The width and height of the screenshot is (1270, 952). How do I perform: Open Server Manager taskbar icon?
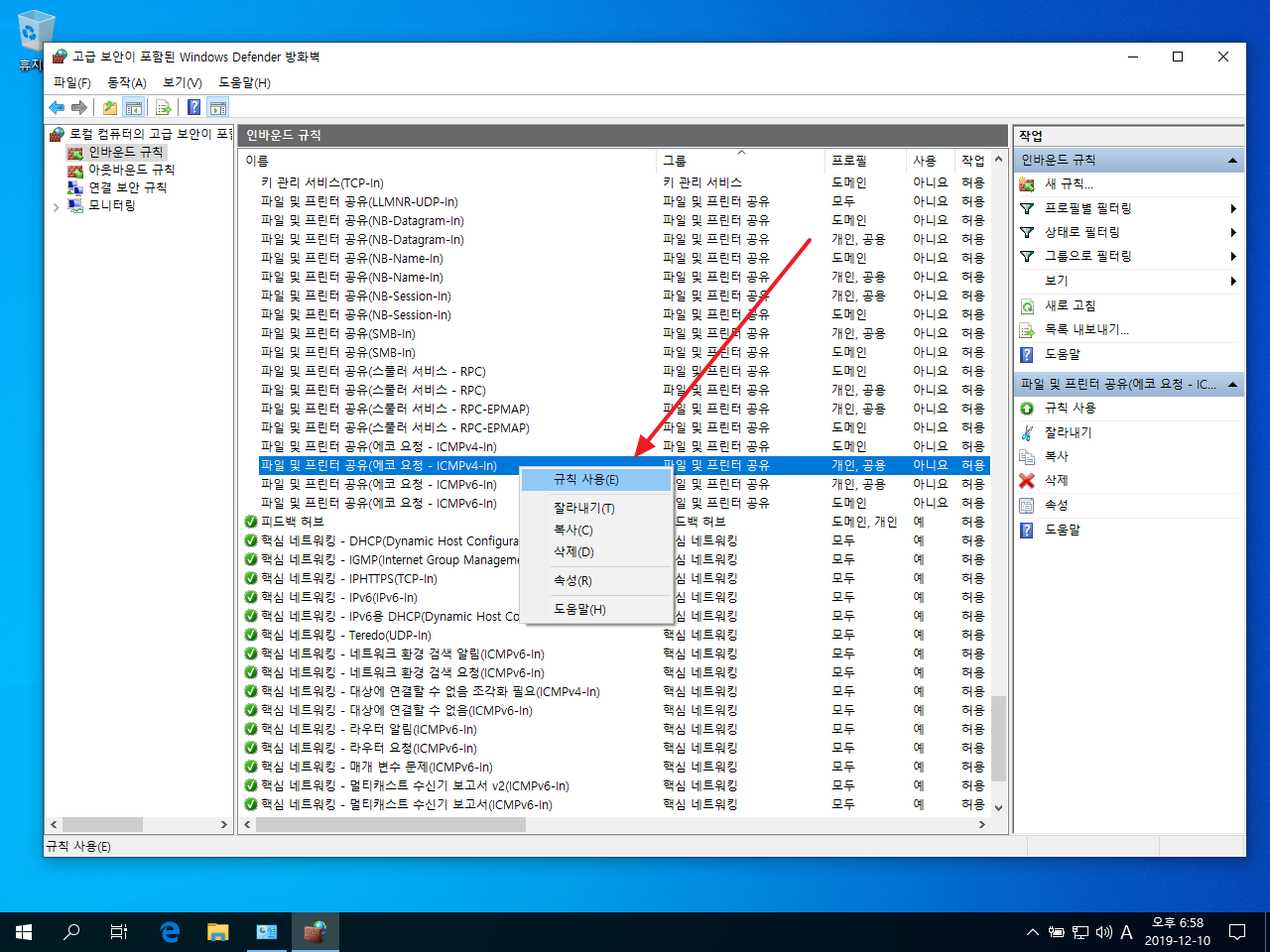(266, 932)
